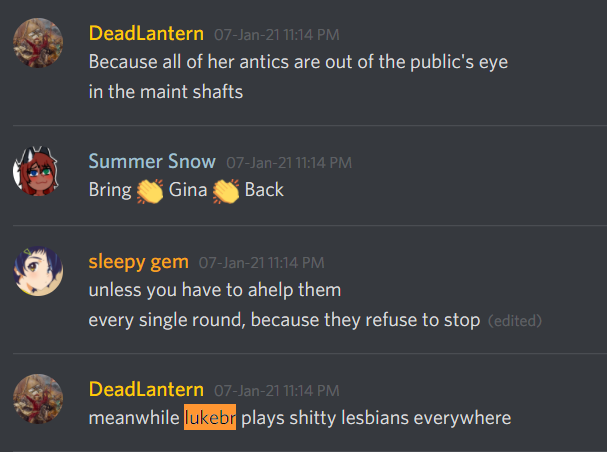The height and width of the screenshot is (452, 607).
Task: Select the message "unless you have to ahelp them"
Action: pyautogui.click(x=215, y=290)
